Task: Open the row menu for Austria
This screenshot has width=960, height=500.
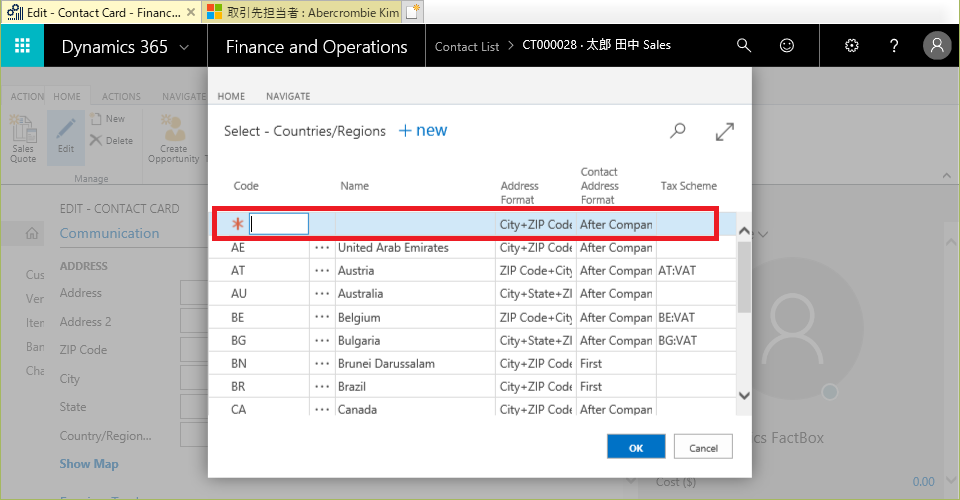Action: [321, 271]
